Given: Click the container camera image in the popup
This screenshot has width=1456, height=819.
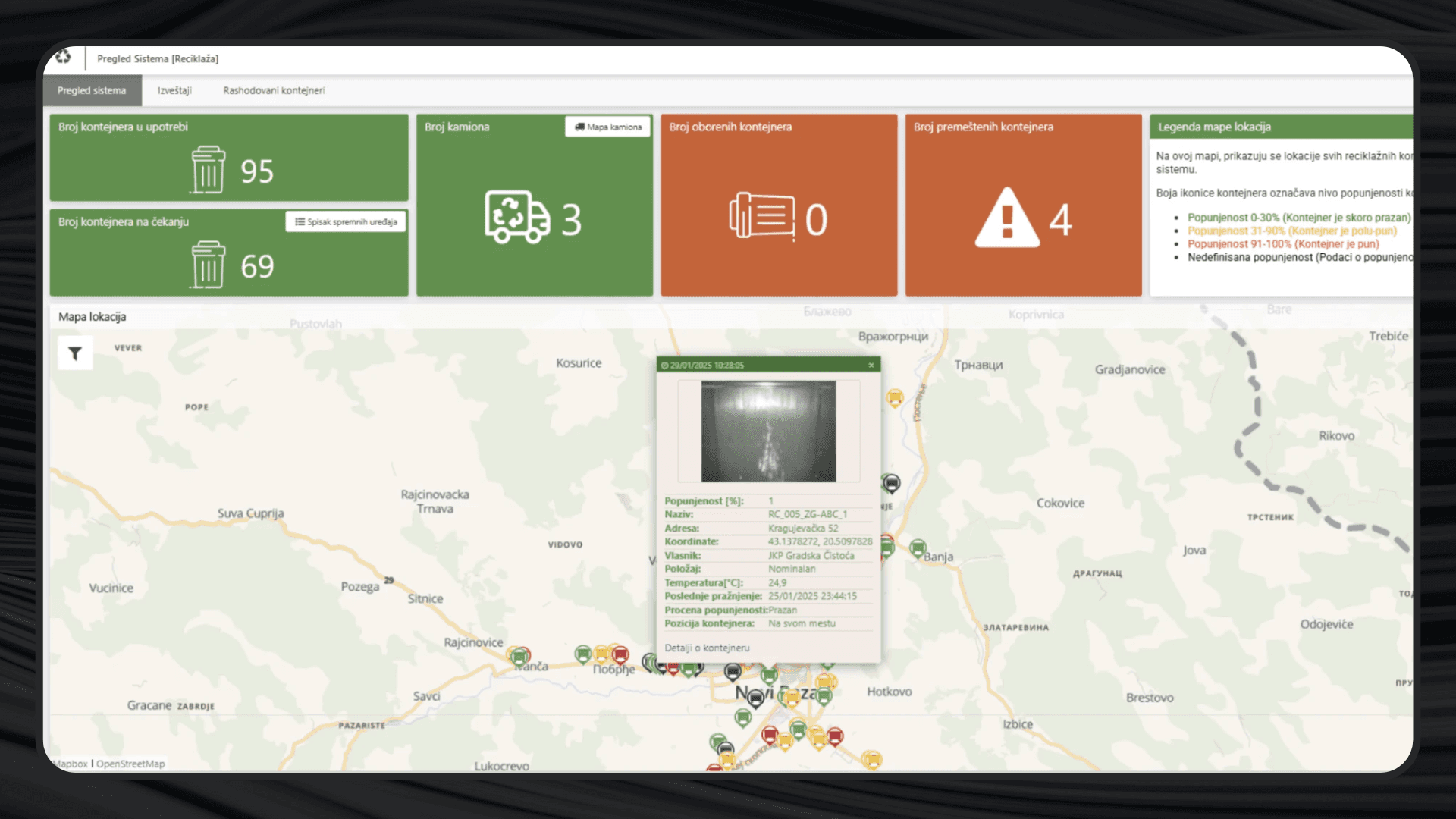Looking at the screenshot, I should (767, 431).
